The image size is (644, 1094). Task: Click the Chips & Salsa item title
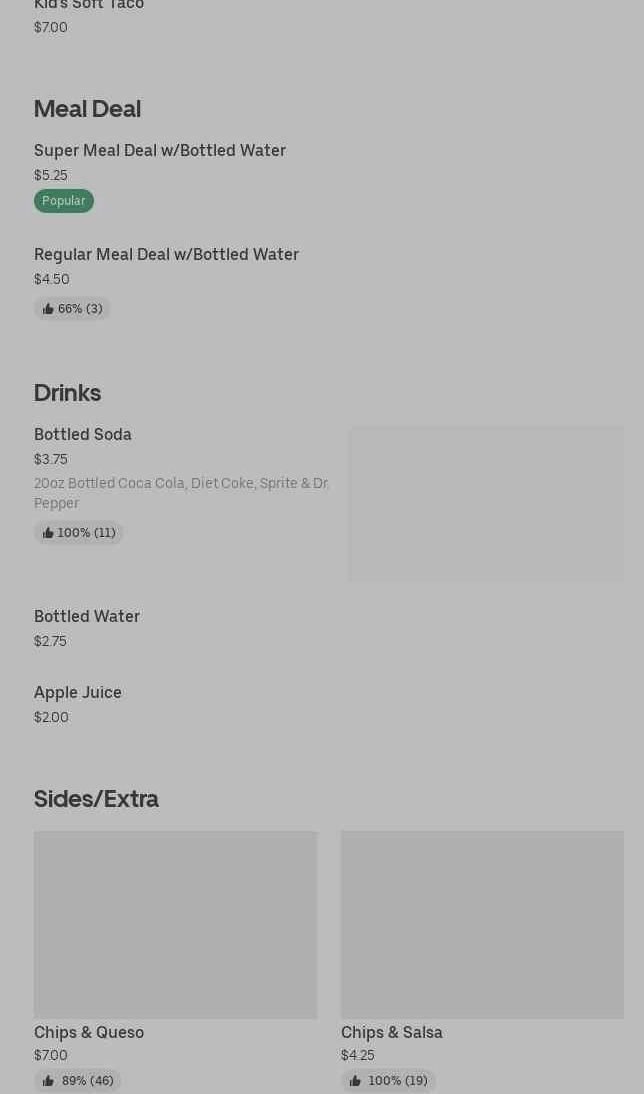pyautogui.click(x=392, y=1032)
